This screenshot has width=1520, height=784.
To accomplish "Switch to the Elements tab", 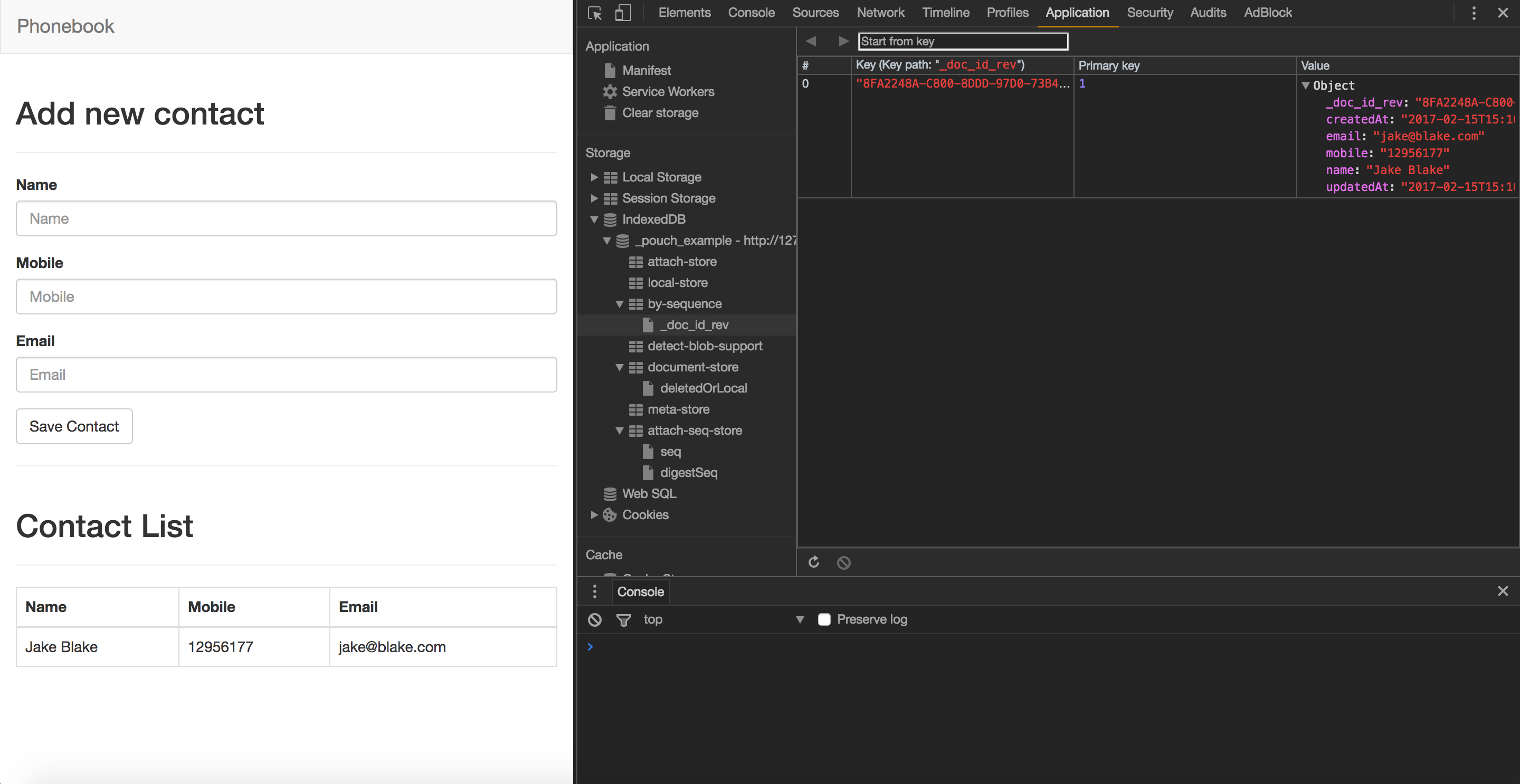I will pyautogui.click(x=684, y=13).
